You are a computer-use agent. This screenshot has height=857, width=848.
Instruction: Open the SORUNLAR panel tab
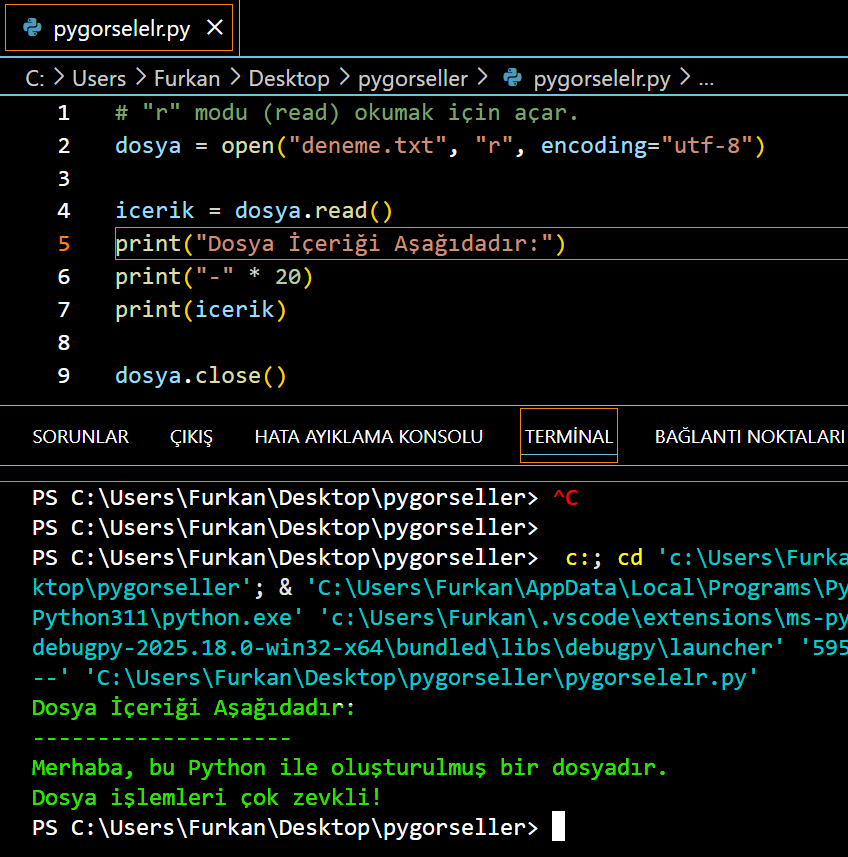(x=80, y=437)
